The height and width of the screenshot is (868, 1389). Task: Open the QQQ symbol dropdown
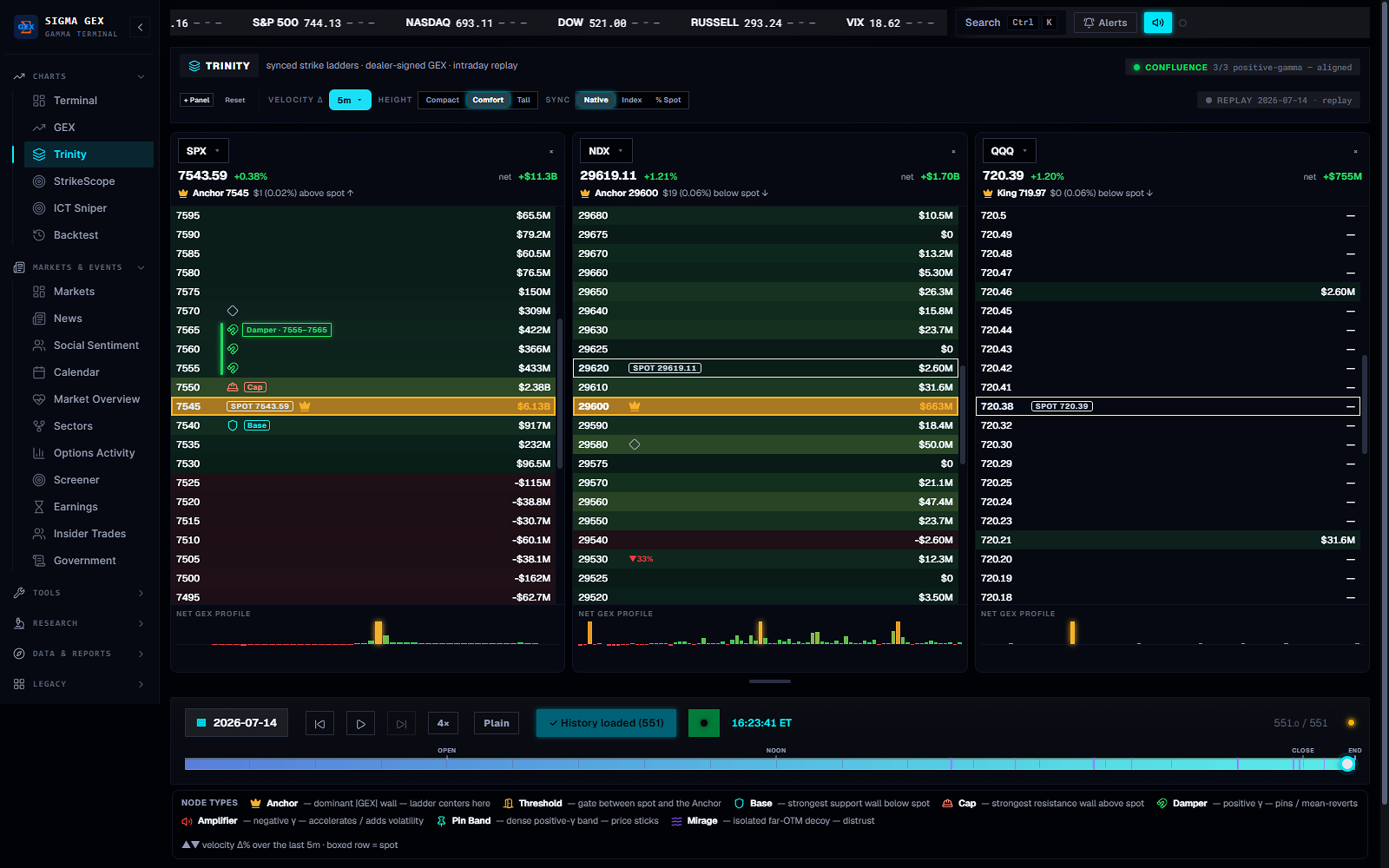[1009, 151]
